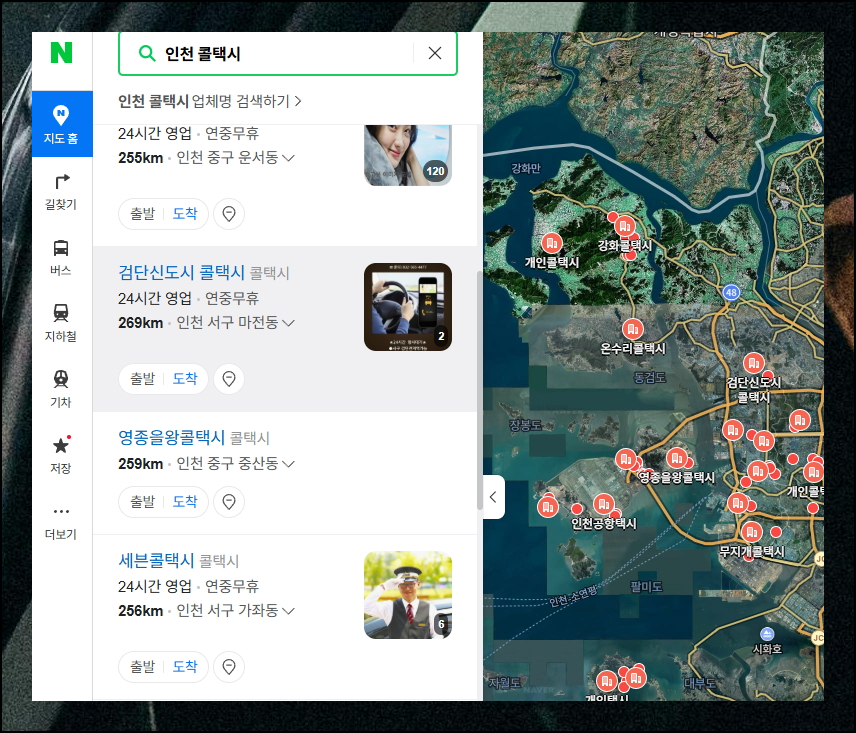This screenshot has height=733, width=856.
Task: Click the location pin for 세븐콜택시
Action: click(x=229, y=667)
